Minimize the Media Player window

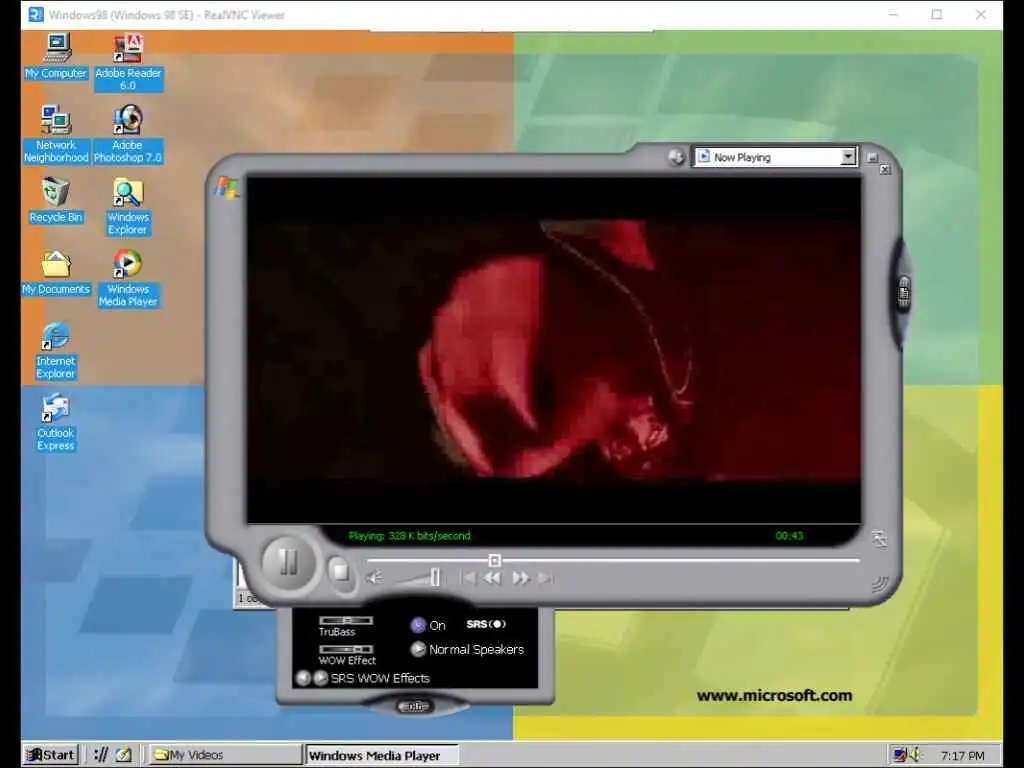point(872,157)
